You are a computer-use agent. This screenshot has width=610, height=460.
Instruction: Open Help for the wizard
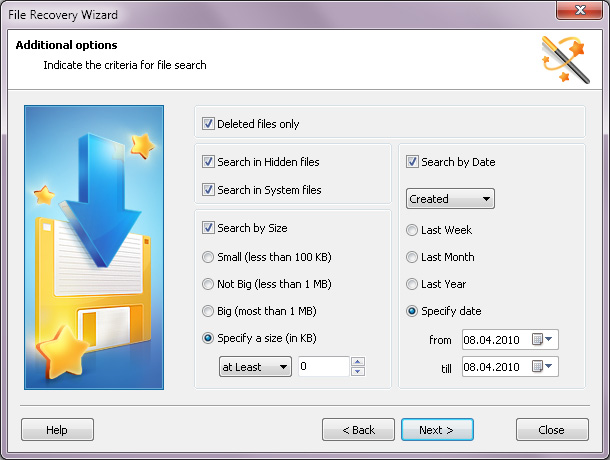click(57, 430)
